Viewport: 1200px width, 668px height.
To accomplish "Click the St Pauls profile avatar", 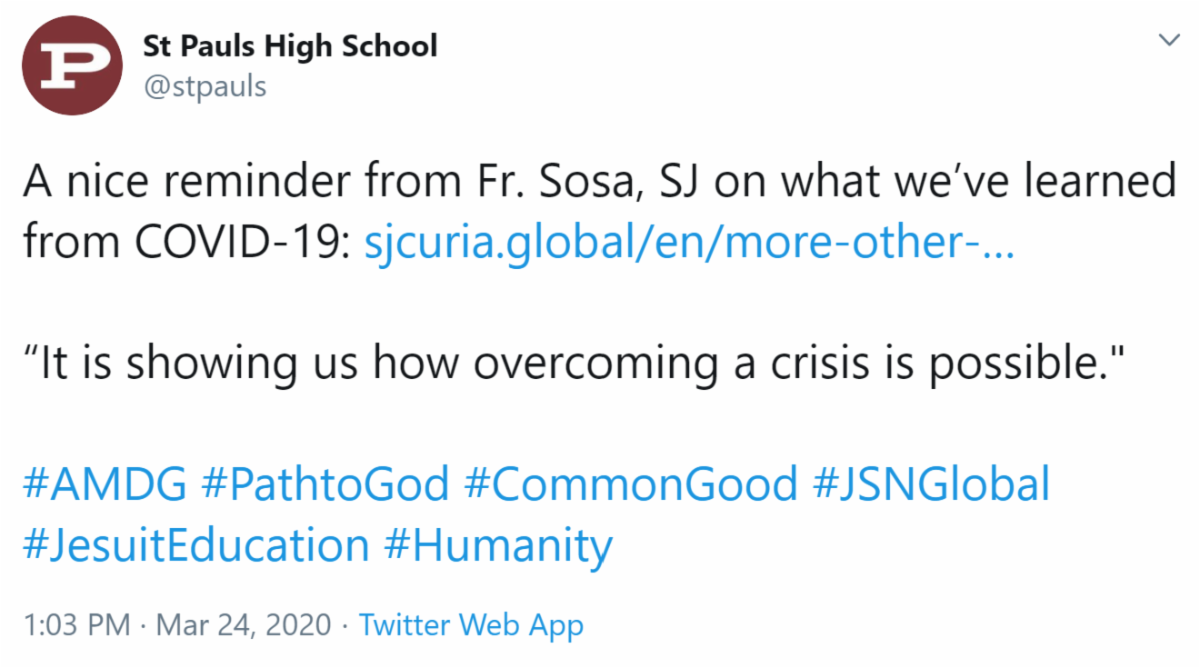I will pos(73,66).
